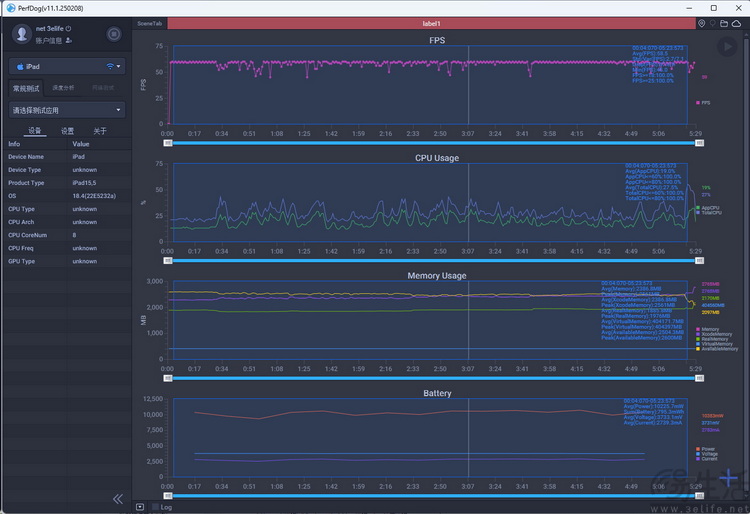
Task: Open the iPad device dropdown
Action: (67, 66)
